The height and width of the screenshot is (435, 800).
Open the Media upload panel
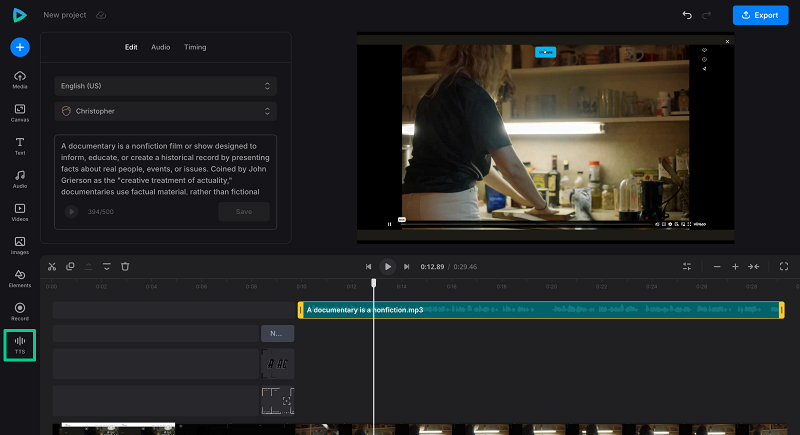(x=20, y=80)
